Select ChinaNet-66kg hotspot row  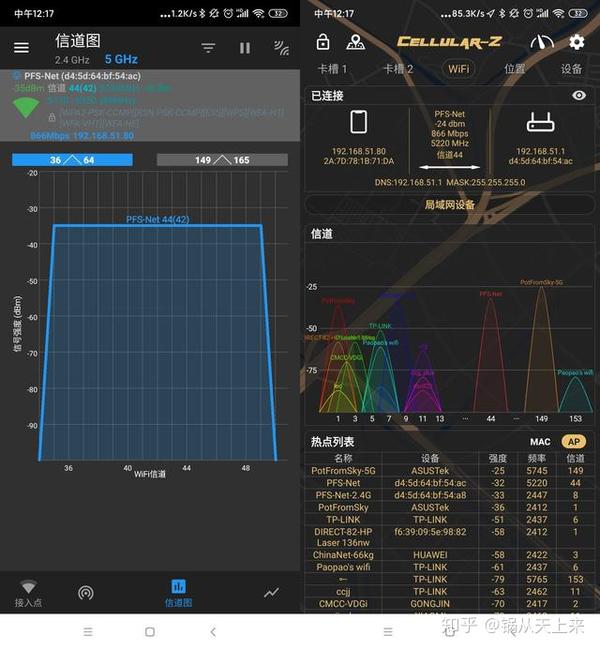(x=450, y=555)
